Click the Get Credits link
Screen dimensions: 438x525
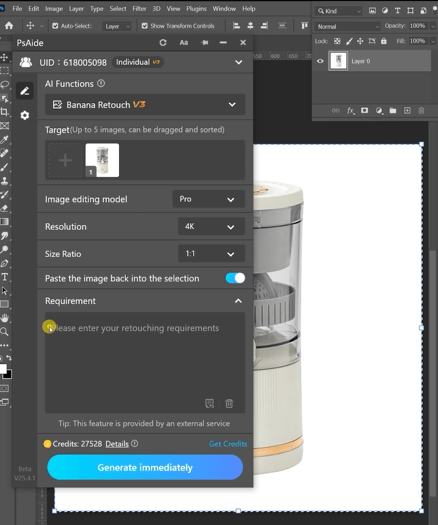coord(228,444)
